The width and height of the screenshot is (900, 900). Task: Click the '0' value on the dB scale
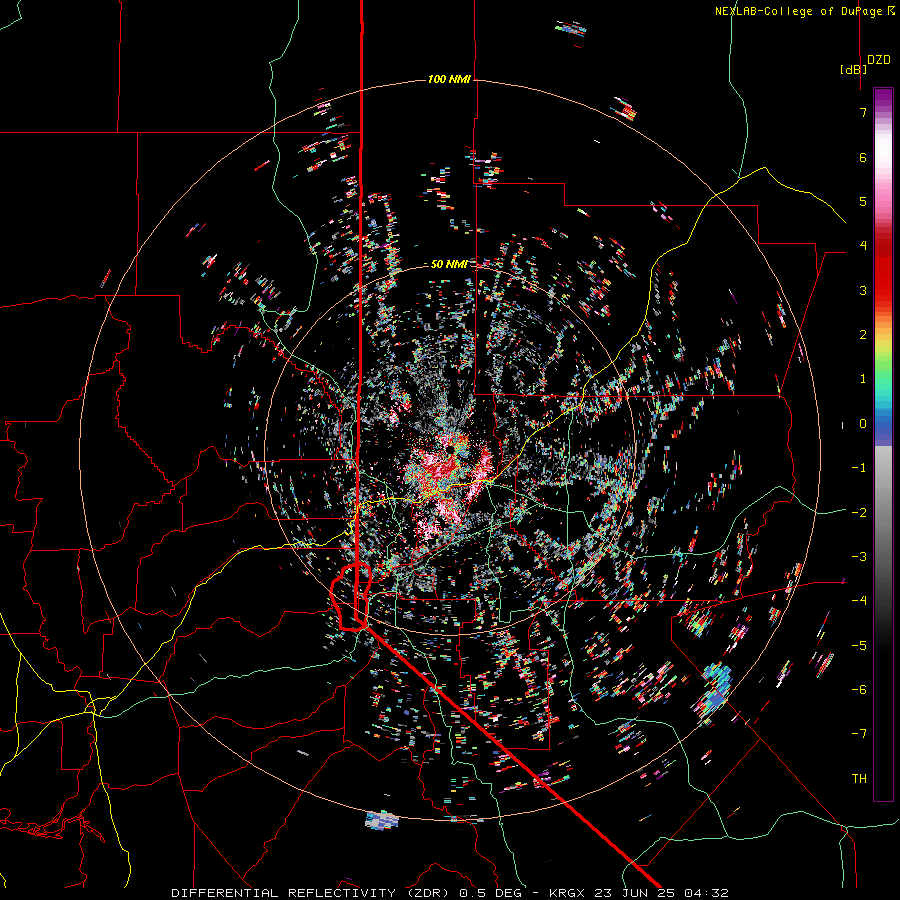click(863, 424)
